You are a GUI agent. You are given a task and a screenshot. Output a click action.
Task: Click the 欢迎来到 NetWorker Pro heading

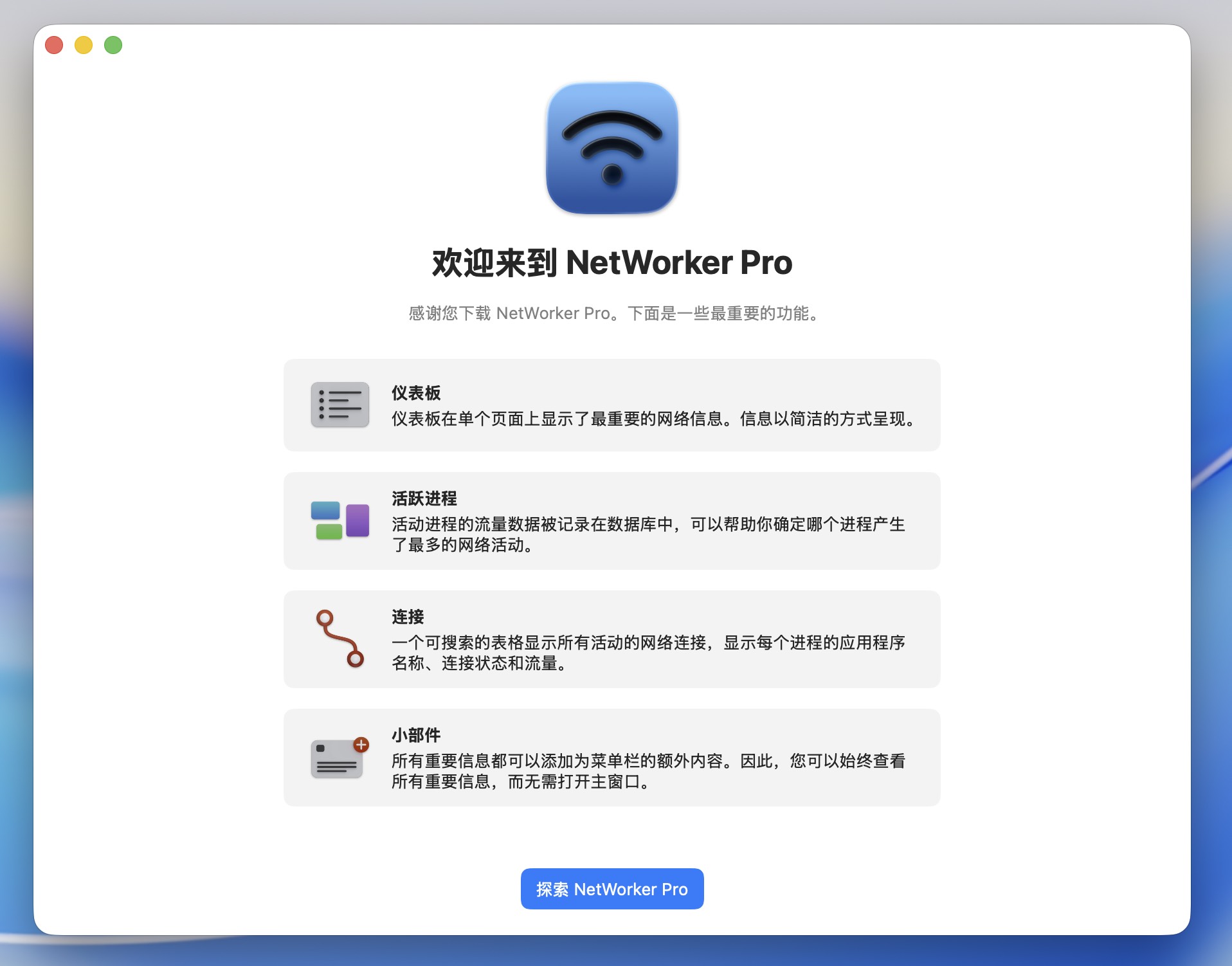click(611, 263)
